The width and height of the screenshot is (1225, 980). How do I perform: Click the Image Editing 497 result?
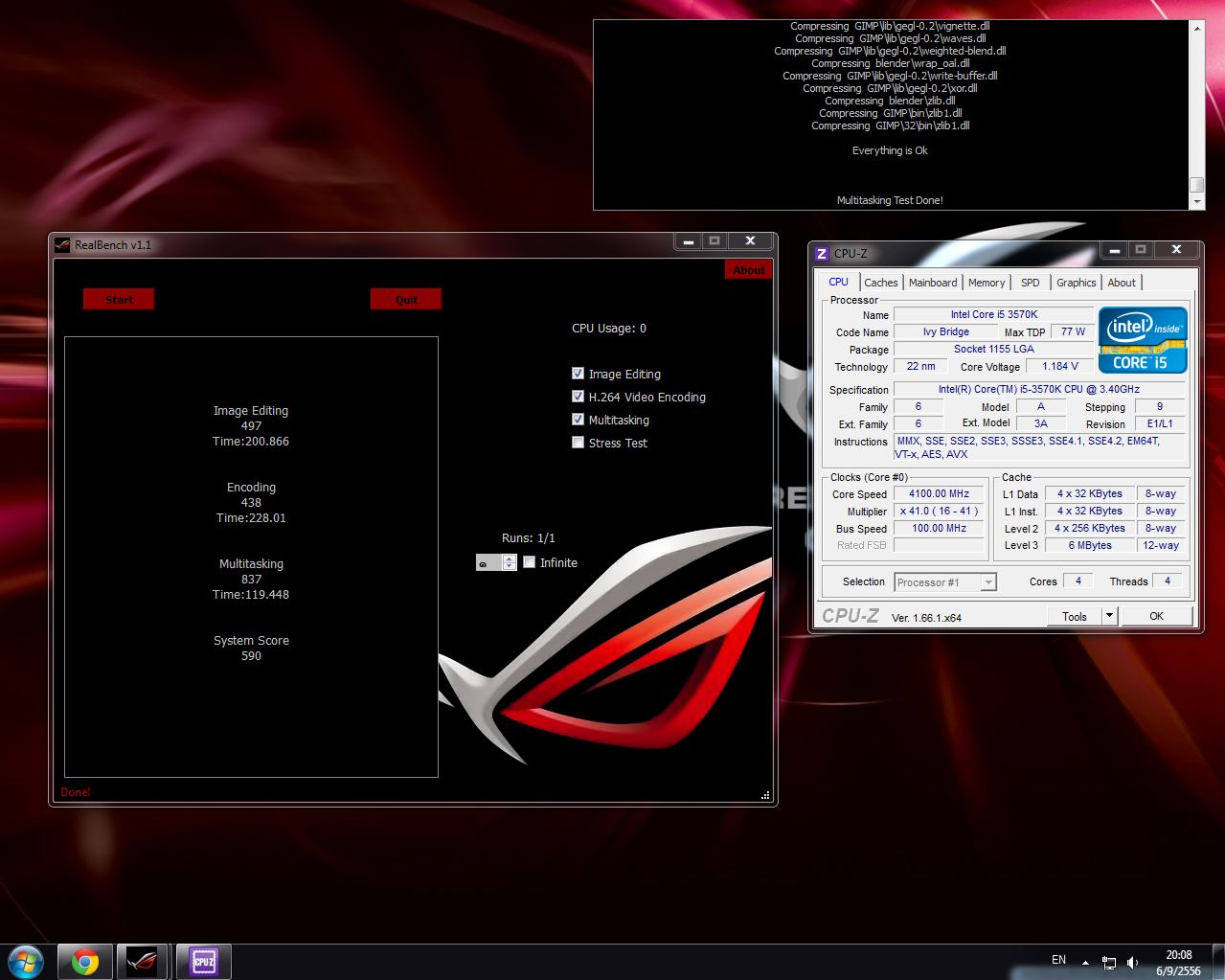251,426
